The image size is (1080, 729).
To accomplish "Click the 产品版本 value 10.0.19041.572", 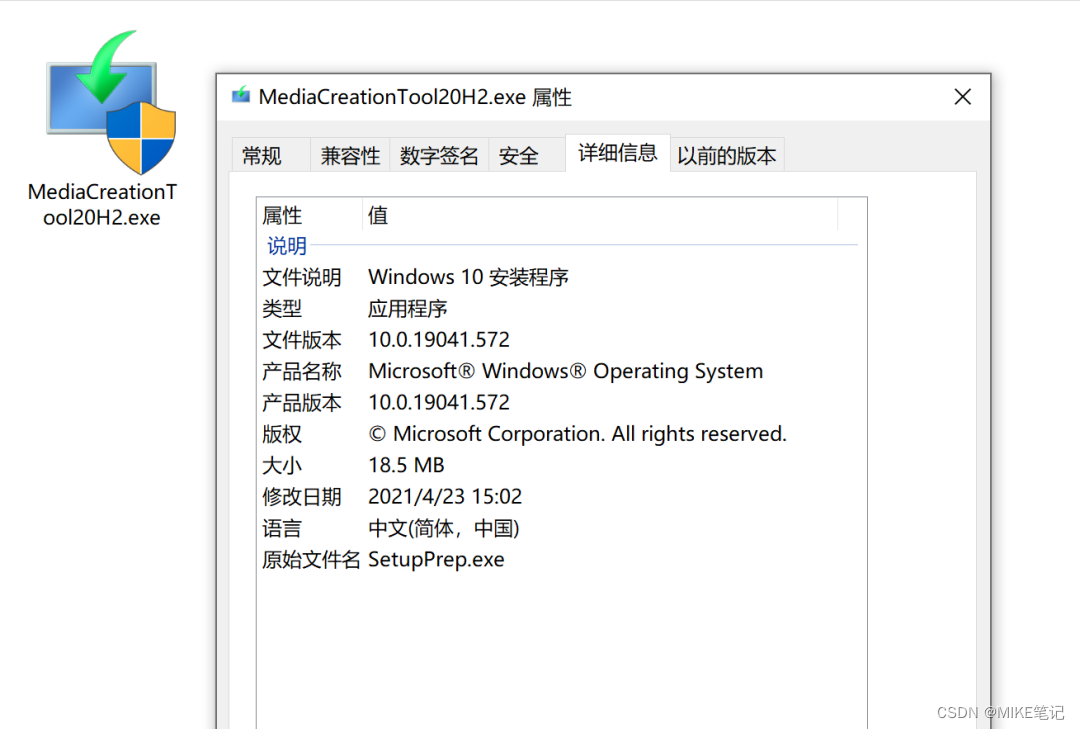I will [439, 402].
